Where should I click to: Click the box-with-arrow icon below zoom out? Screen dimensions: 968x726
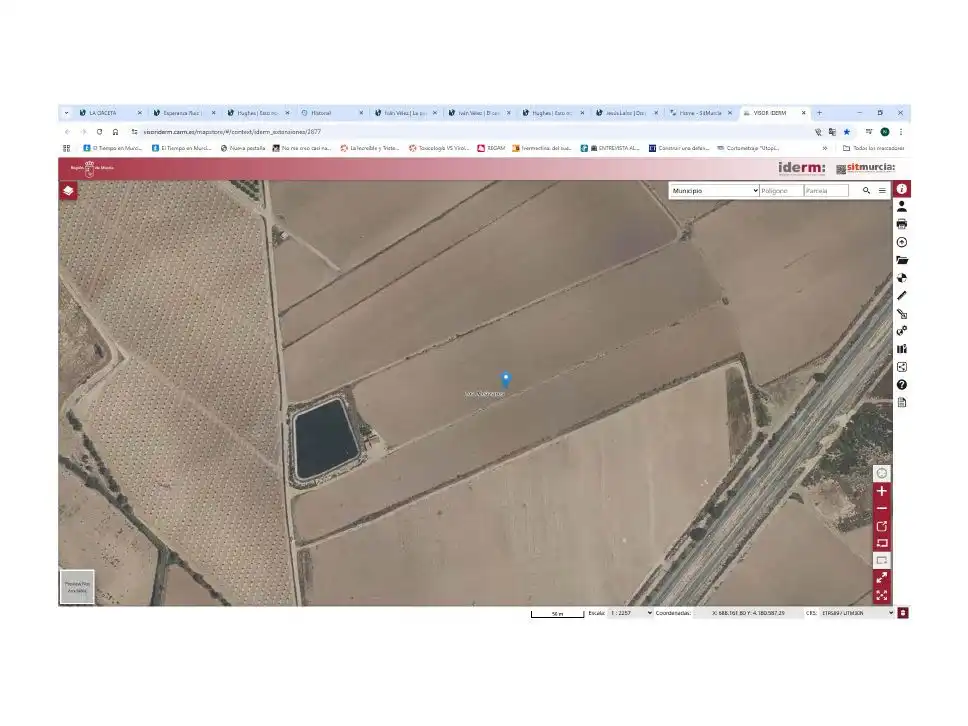(882, 526)
